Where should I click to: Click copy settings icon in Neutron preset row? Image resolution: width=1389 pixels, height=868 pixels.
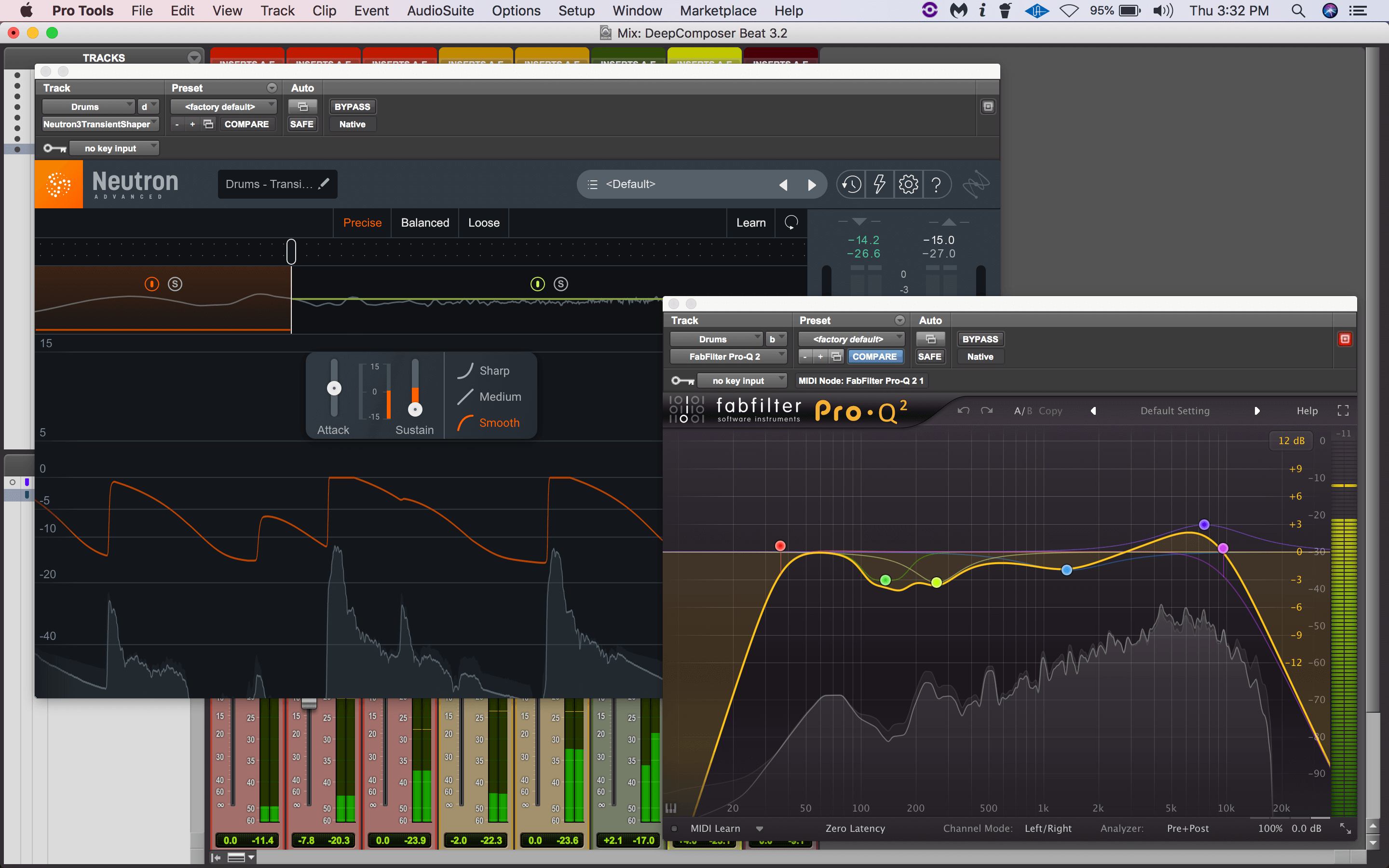(x=208, y=124)
